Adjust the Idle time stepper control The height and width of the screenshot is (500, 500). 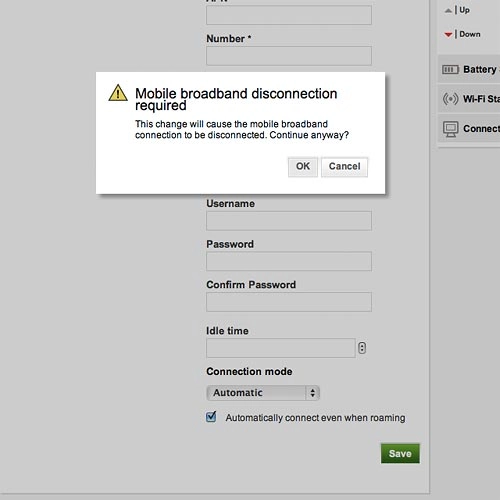pos(362,348)
